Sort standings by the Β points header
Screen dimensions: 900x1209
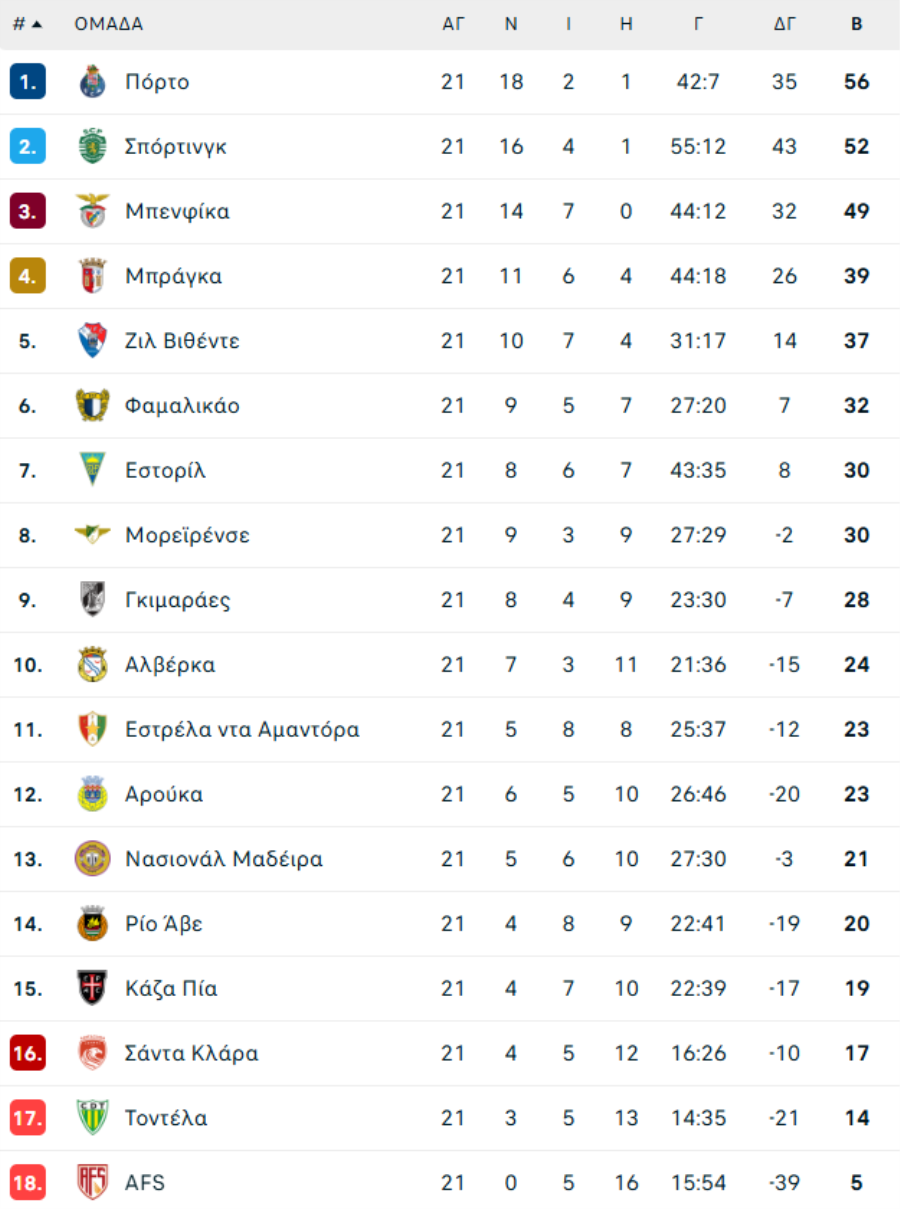(x=856, y=24)
